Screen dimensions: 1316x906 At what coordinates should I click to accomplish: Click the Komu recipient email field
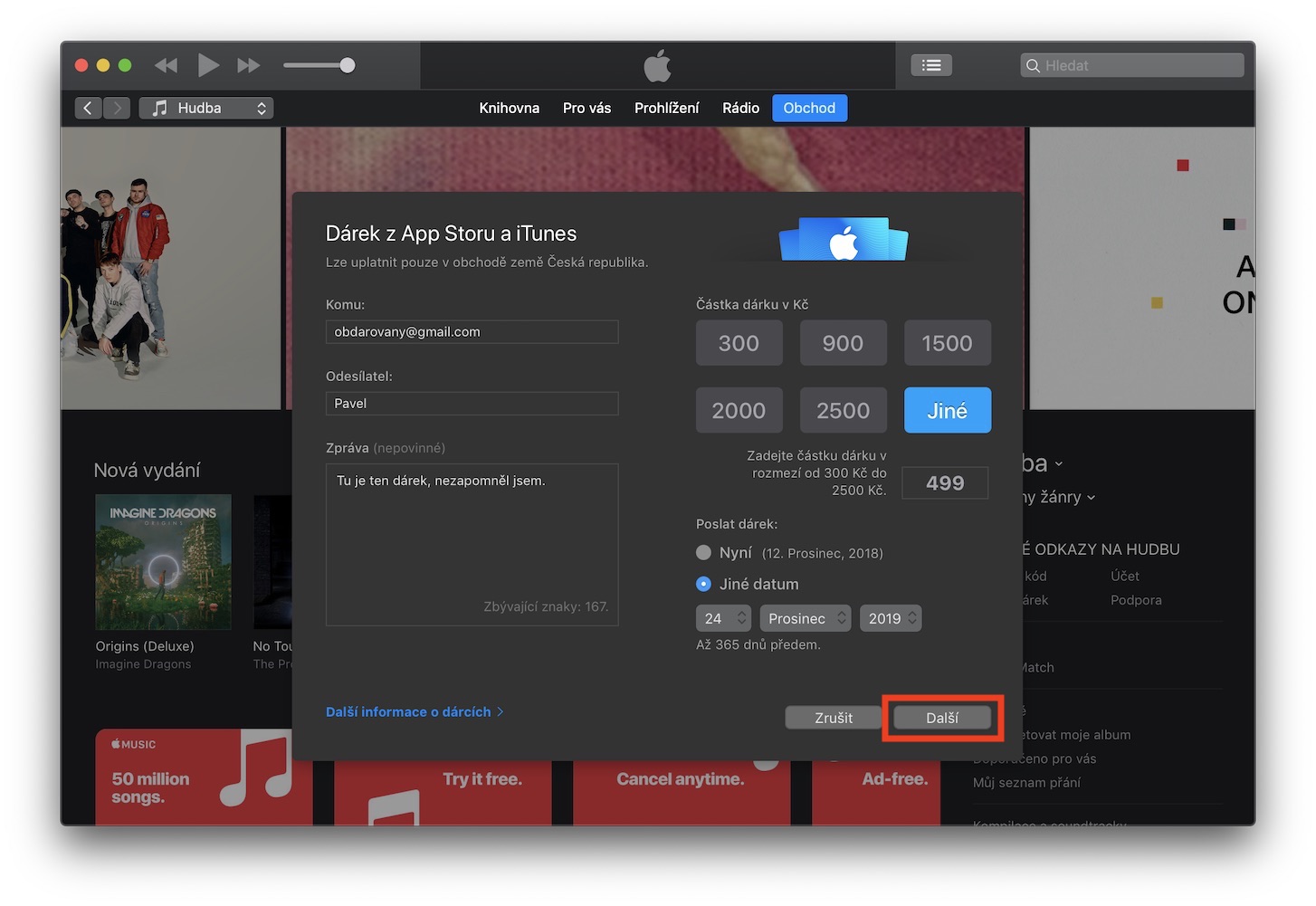coord(472,331)
